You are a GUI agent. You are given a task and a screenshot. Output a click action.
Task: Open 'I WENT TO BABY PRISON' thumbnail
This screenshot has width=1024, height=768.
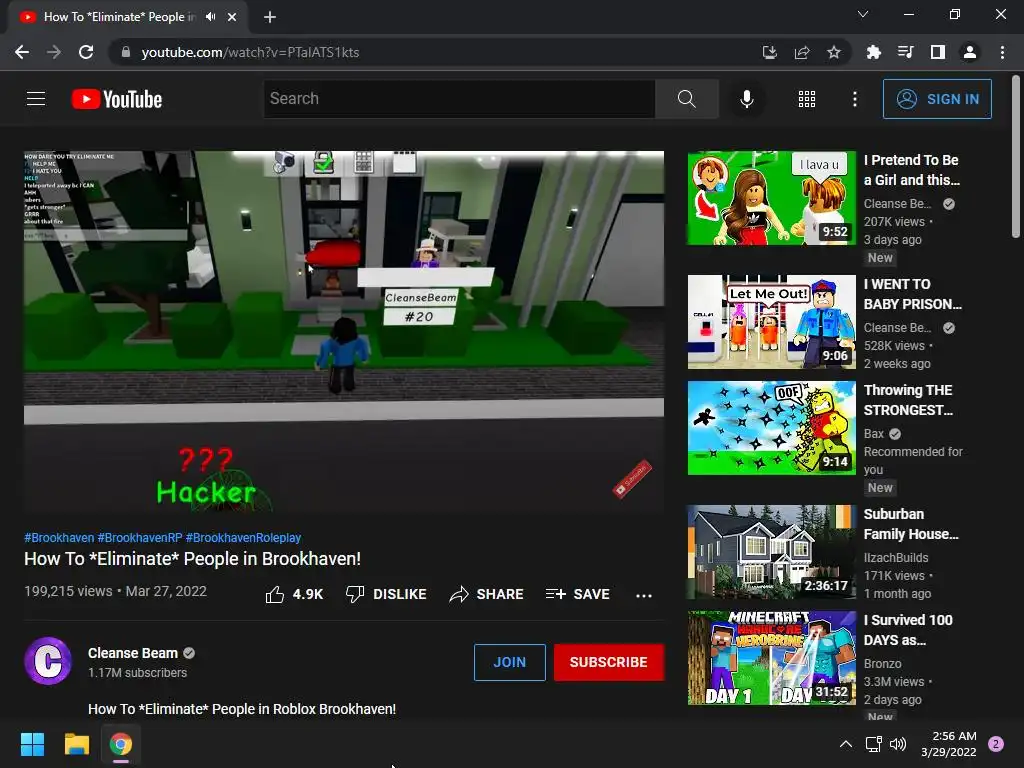[x=771, y=322]
